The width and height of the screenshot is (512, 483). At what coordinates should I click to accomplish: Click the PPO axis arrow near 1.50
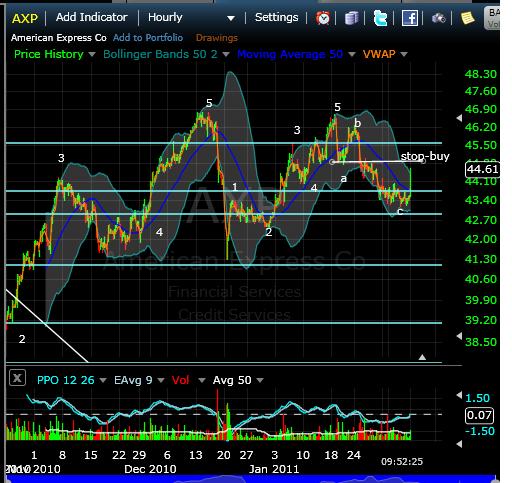coord(459,395)
